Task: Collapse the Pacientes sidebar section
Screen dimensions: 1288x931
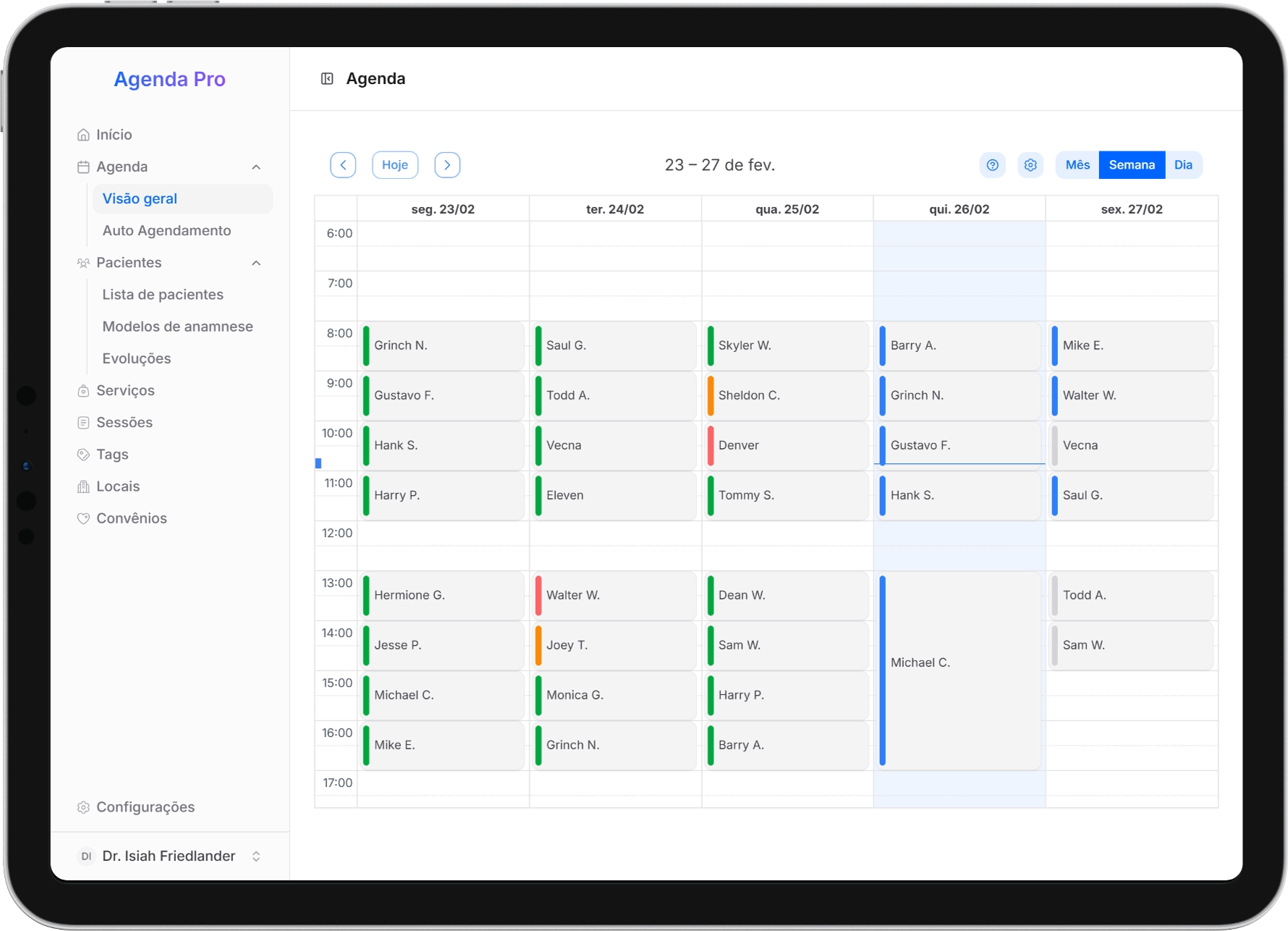Action: (256, 263)
